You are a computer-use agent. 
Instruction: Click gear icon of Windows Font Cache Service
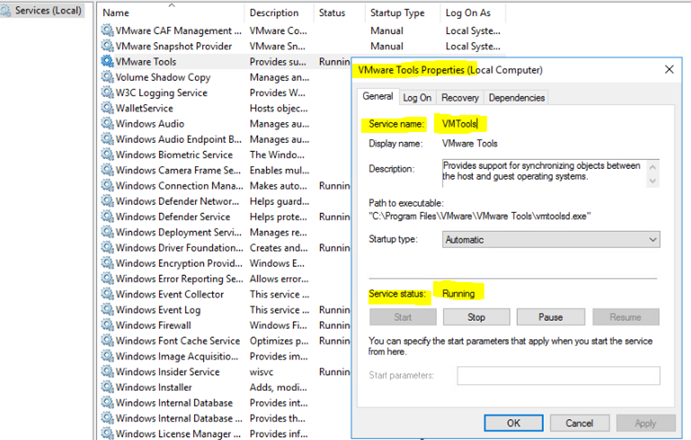[107, 340]
